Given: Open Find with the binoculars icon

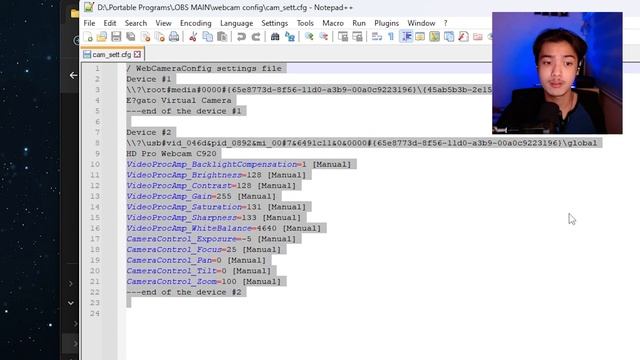Looking at the screenshot, I should coord(275,37).
